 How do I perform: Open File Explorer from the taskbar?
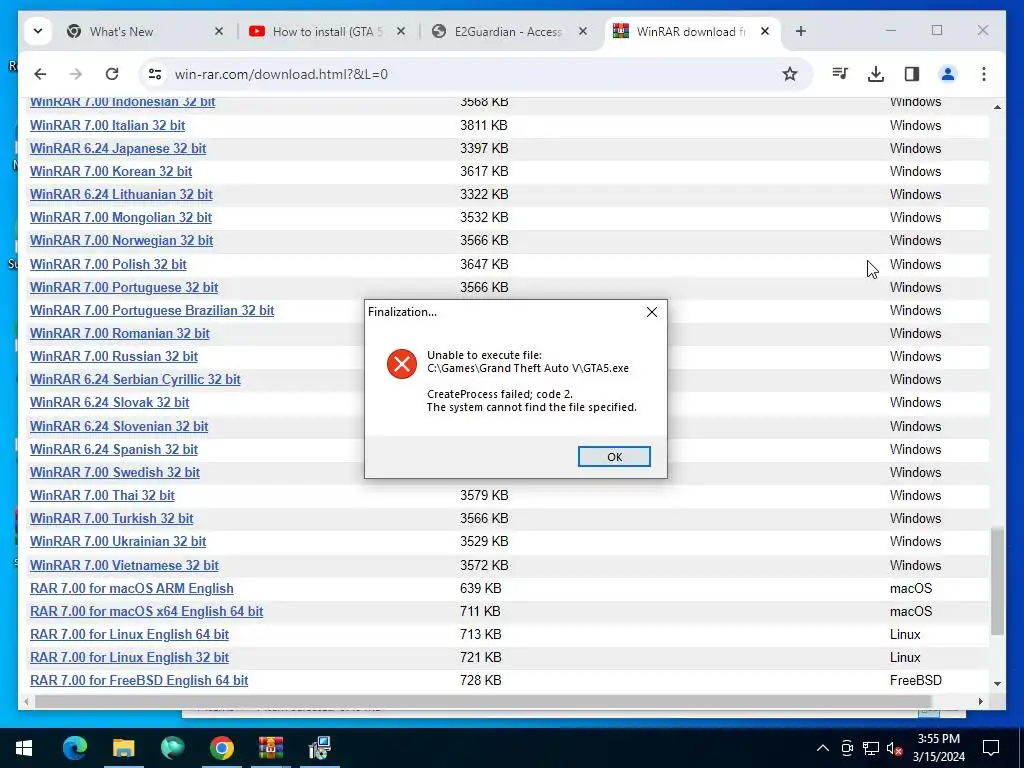point(123,748)
